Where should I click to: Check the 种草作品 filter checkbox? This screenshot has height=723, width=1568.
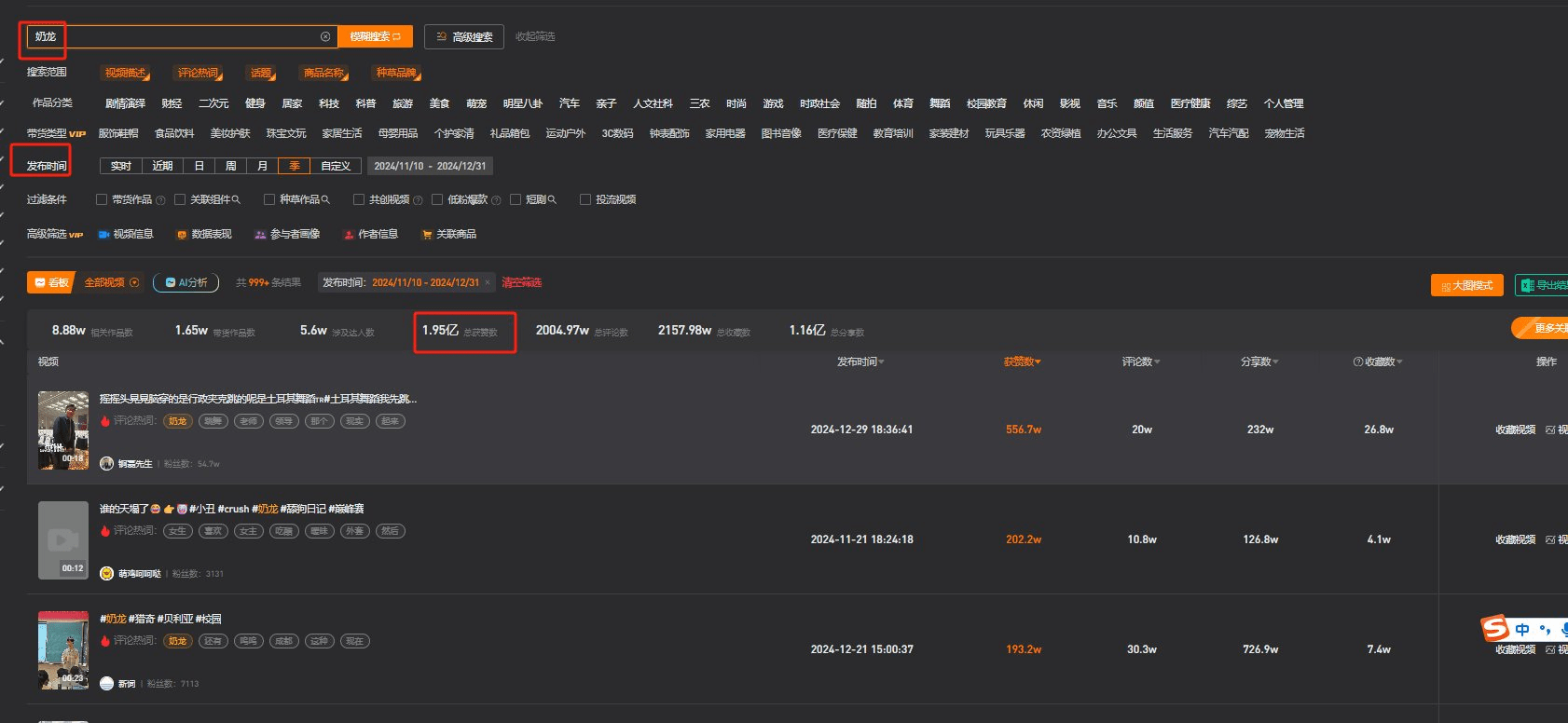pyautogui.click(x=269, y=199)
